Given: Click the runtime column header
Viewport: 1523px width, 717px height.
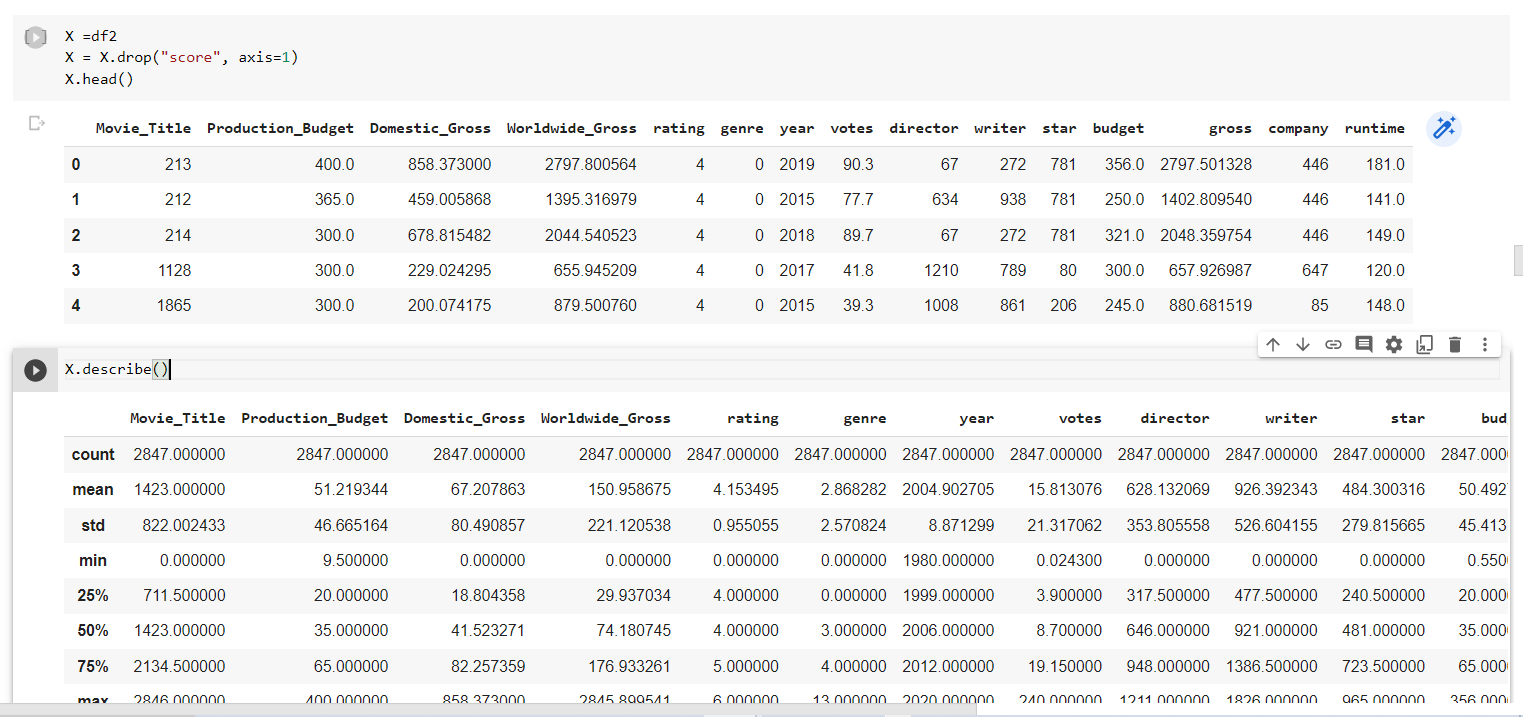Looking at the screenshot, I should (x=1374, y=128).
